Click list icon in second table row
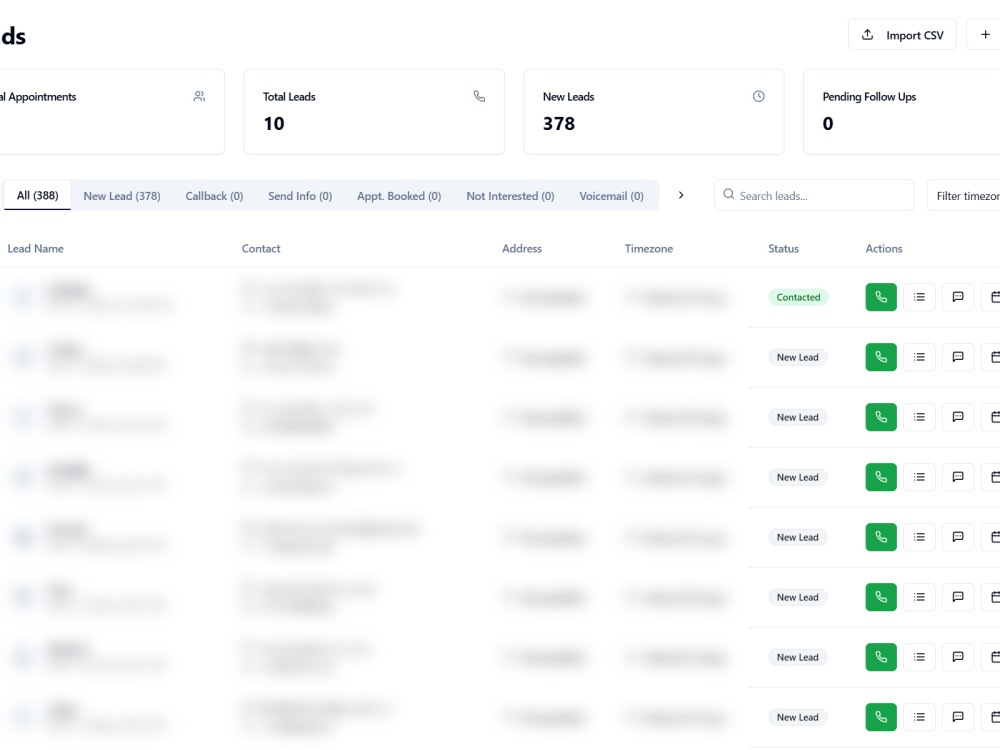Viewport: 1000px width, 750px height. 919,357
